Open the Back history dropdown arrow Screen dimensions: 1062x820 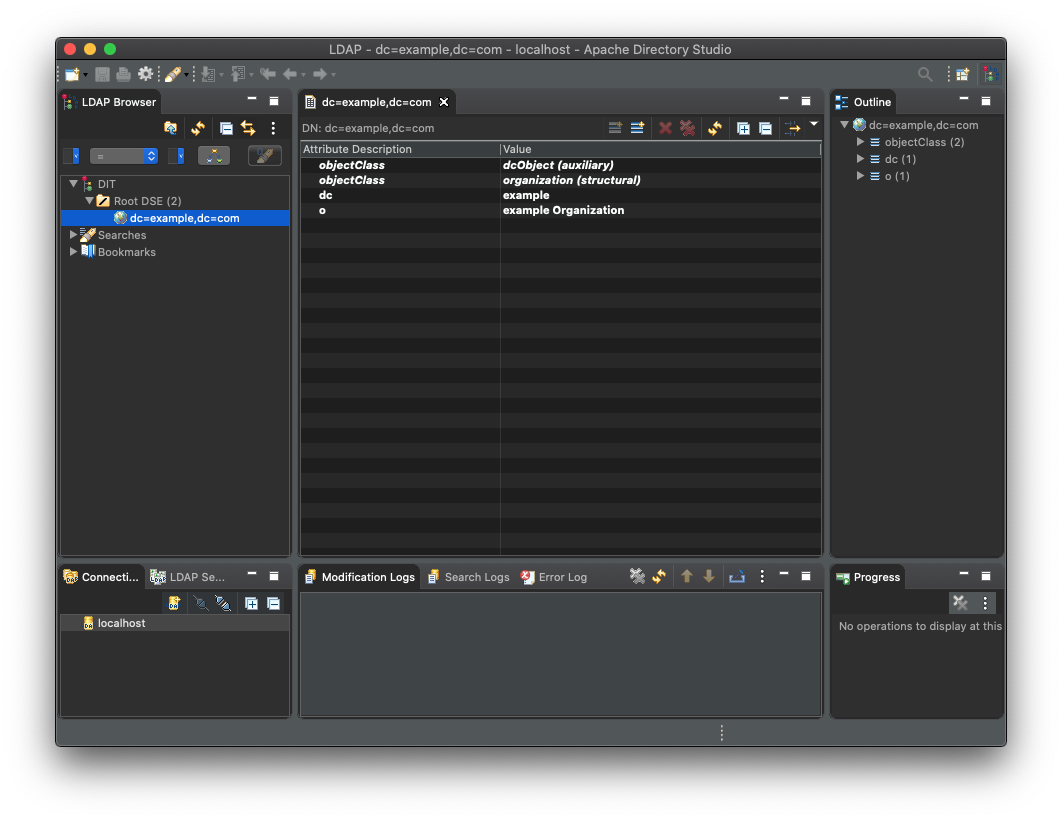pos(303,75)
